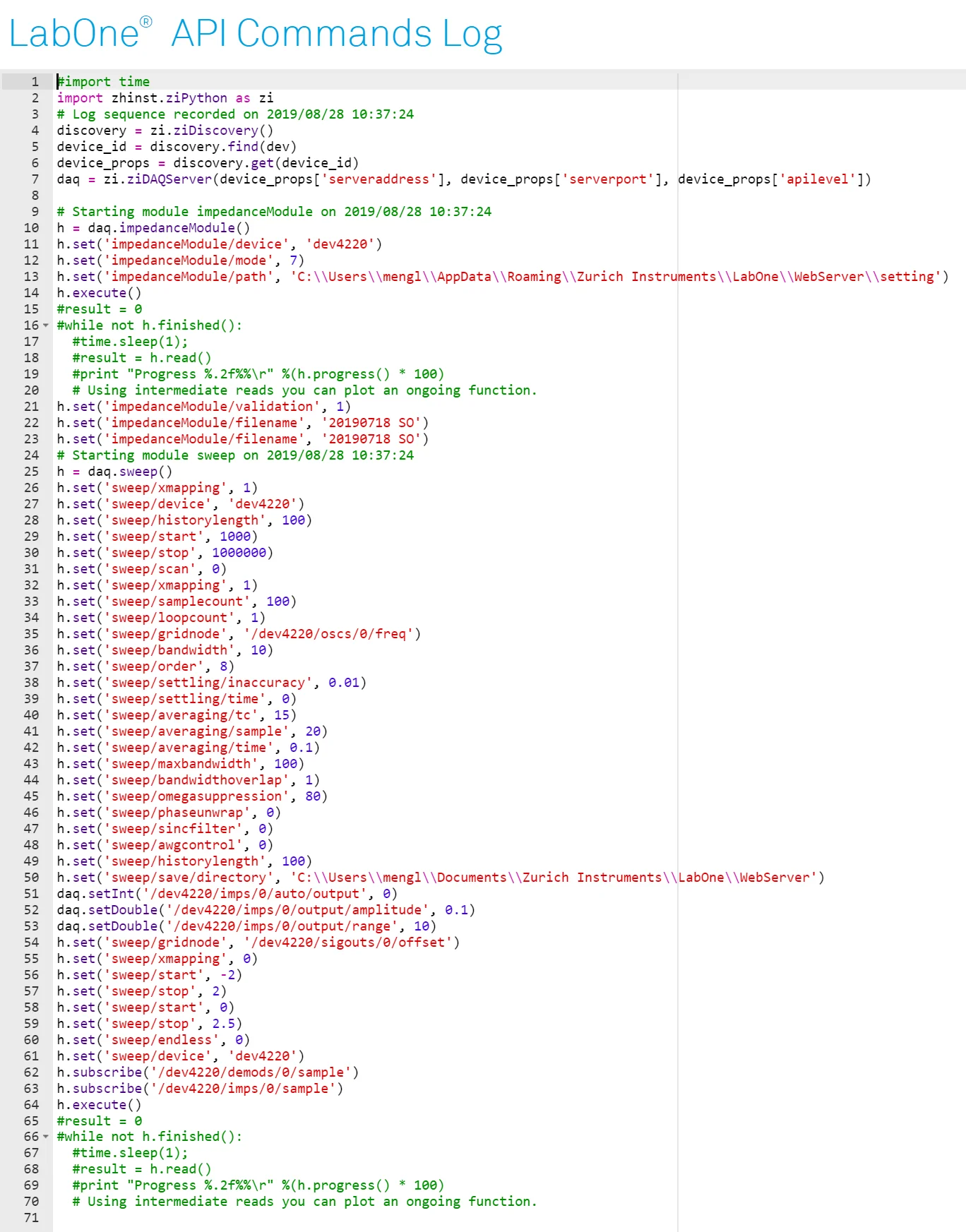Screen dimensions: 966x1232
Task: Click the '/dev4220/sigouts/0/offset' gridnode line
Action: coord(258,943)
